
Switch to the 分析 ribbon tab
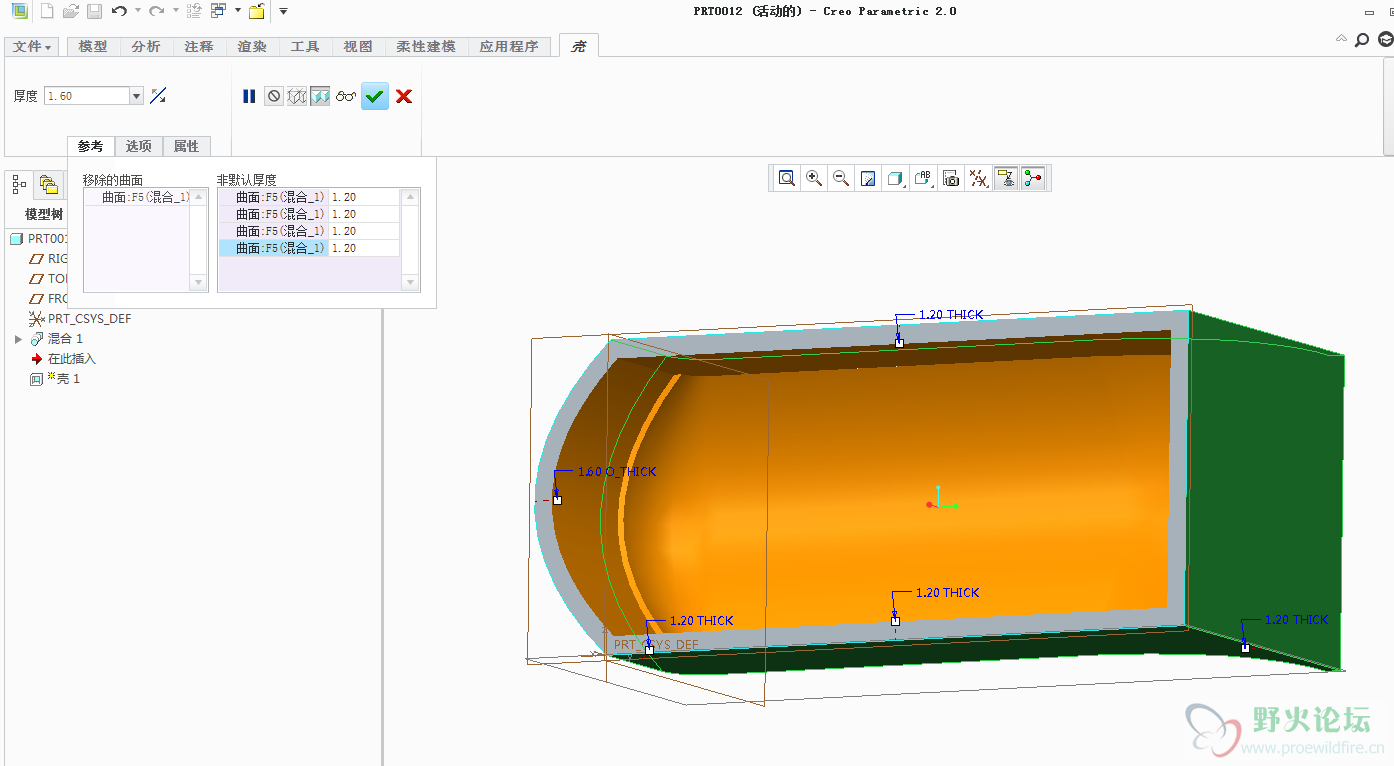(x=146, y=47)
